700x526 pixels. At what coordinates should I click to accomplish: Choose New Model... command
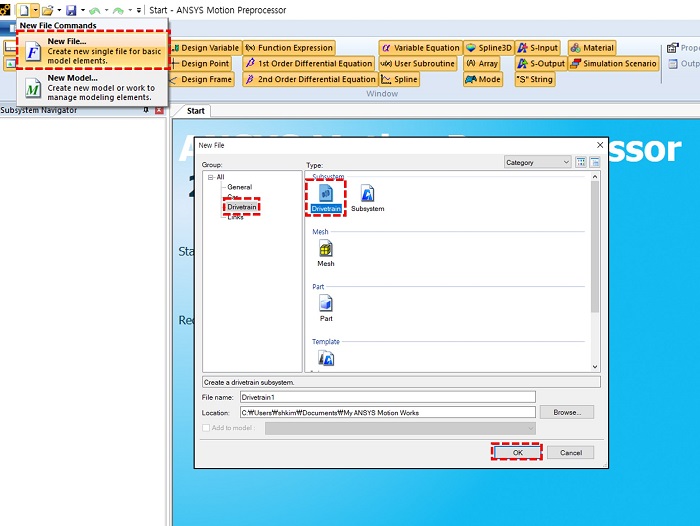click(x=92, y=88)
